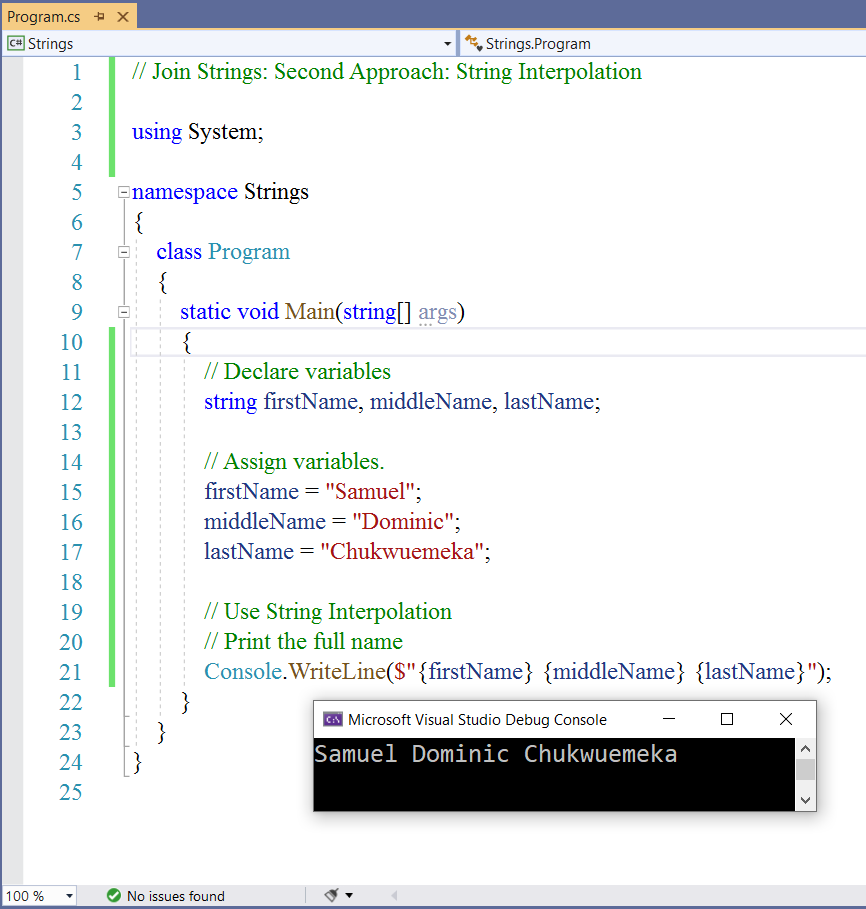The image size is (866, 909).
Task: Click the "Chukwuemeka" string literal
Action: [x=402, y=551]
